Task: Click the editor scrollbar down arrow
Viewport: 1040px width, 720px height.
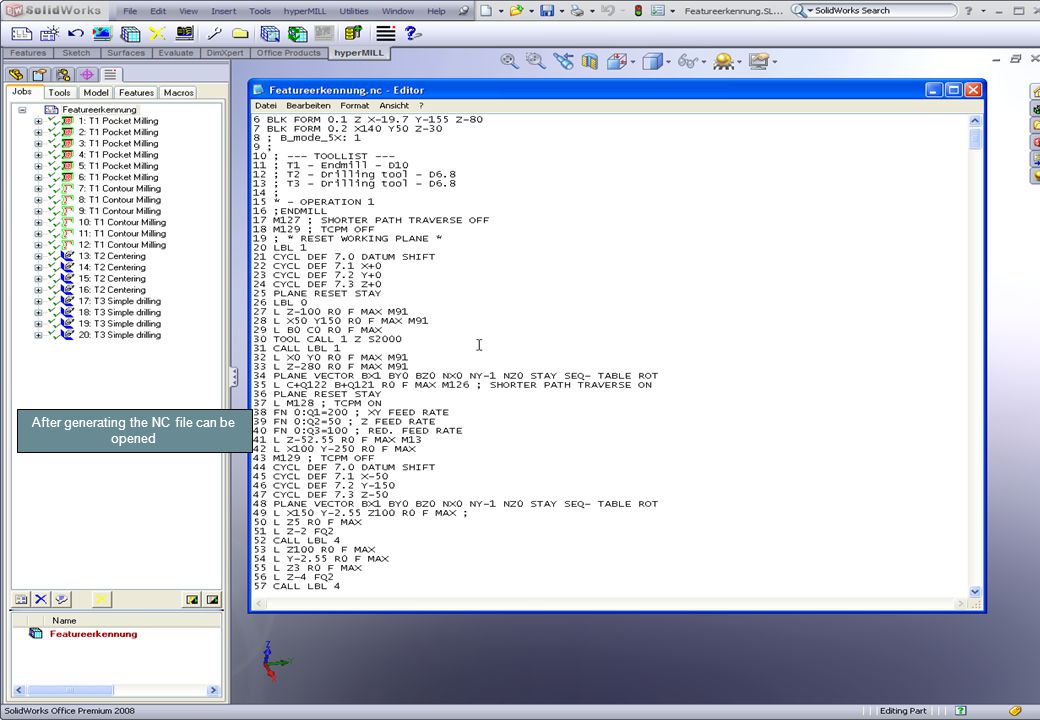Action: (974, 591)
